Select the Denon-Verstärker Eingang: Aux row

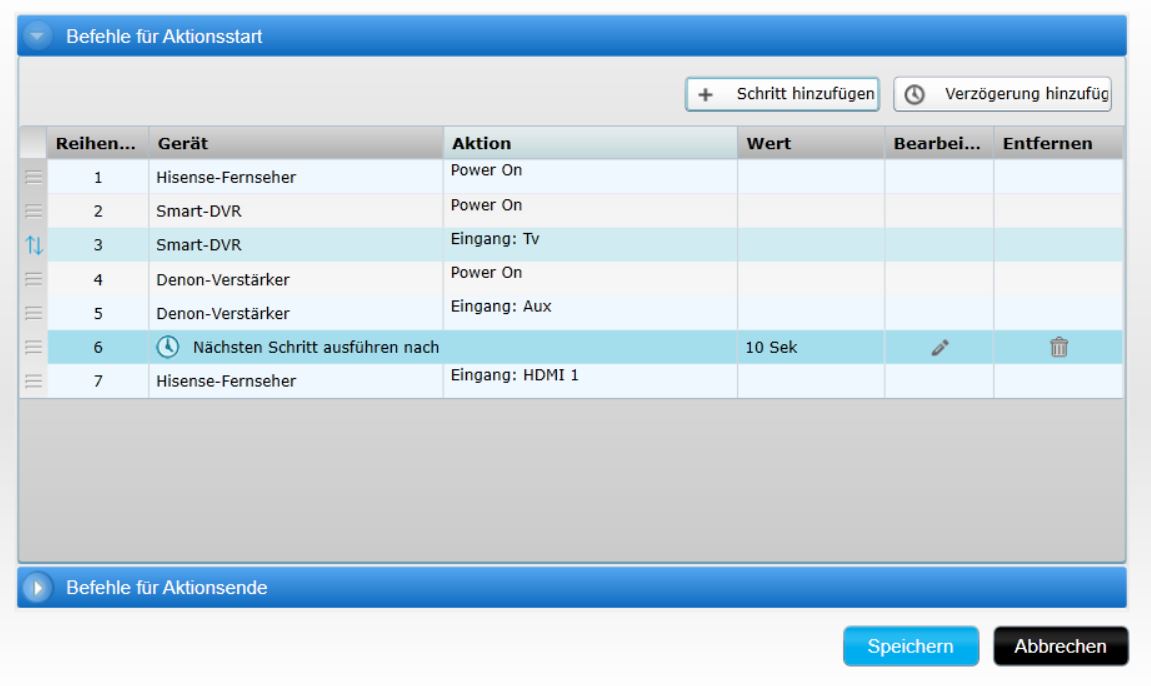(295, 313)
